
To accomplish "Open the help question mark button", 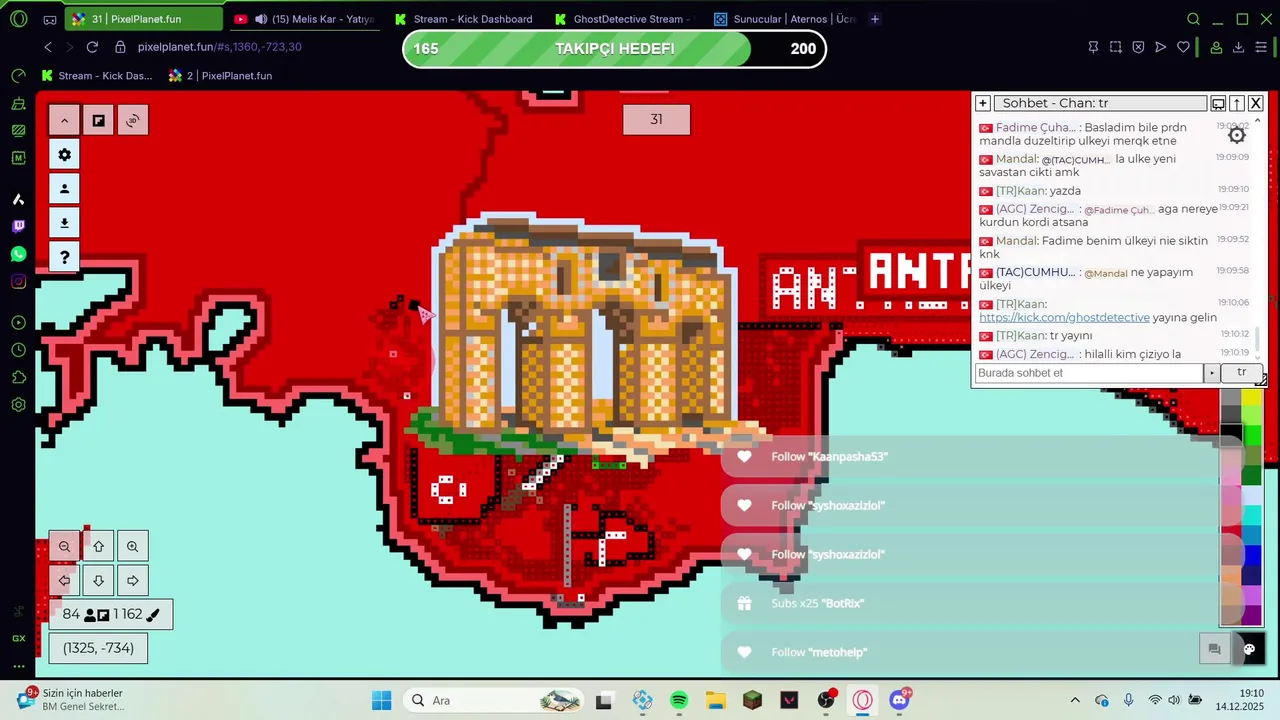I will pyautogui.click(x=64, y=257).
